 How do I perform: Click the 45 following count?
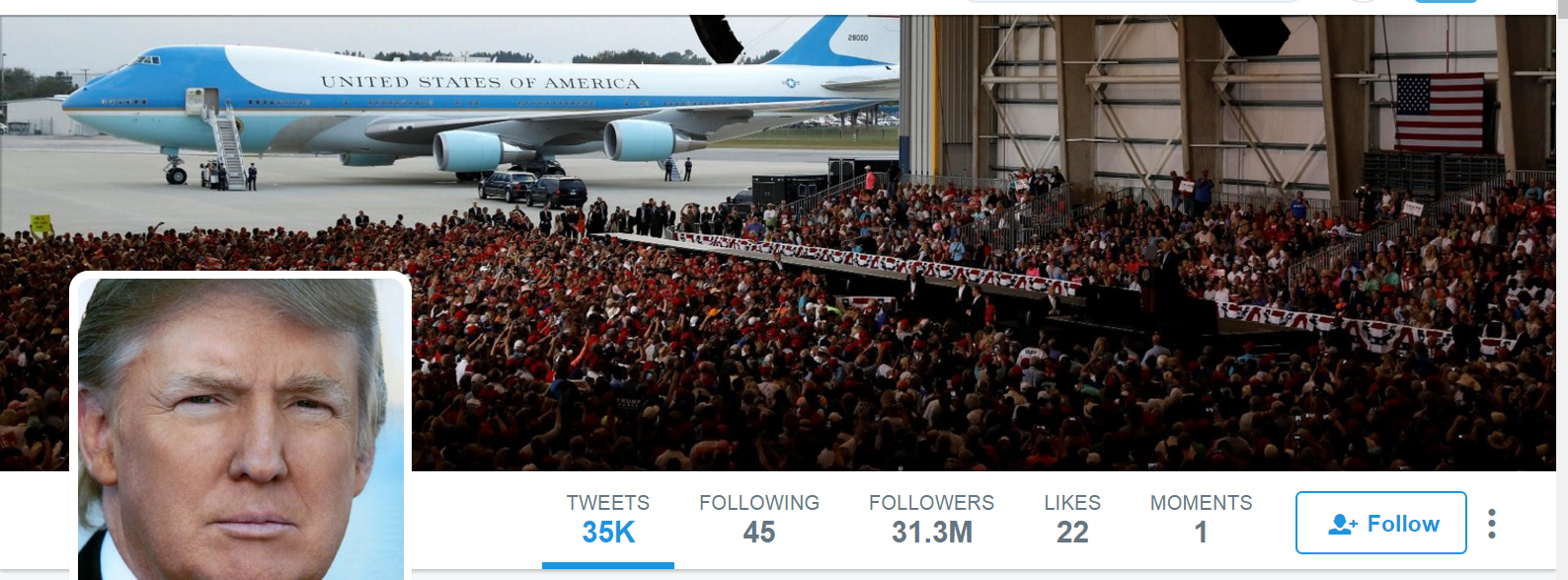pos(759,533)
